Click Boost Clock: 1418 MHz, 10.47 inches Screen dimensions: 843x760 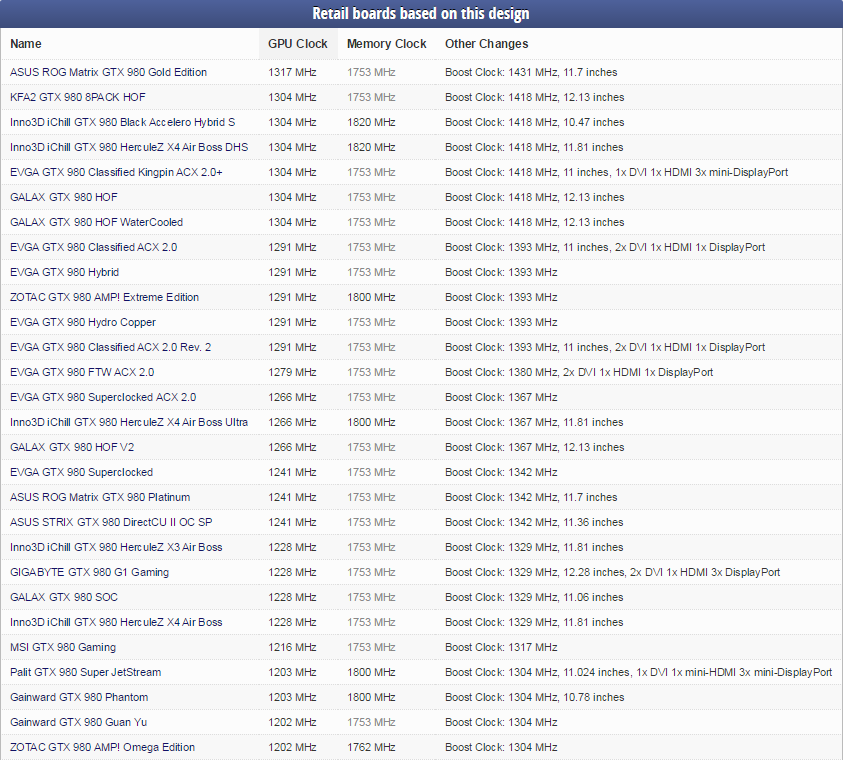pos(534,122)
